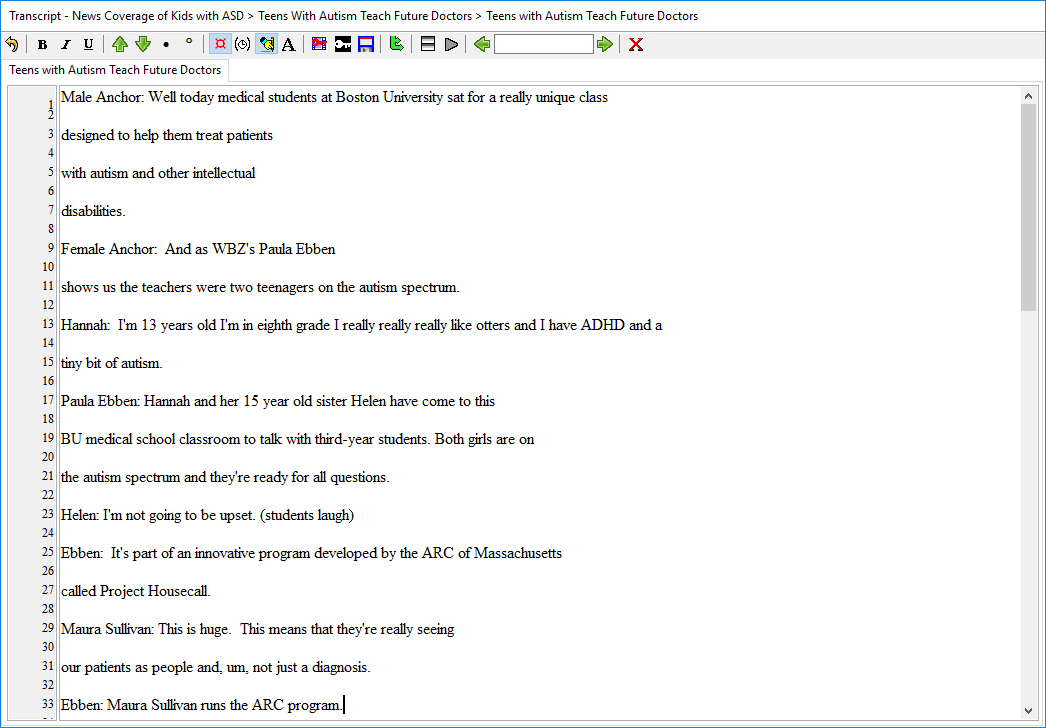1046x728 pixels.
Task: Click the Undo icon
Action: (12, 43)
